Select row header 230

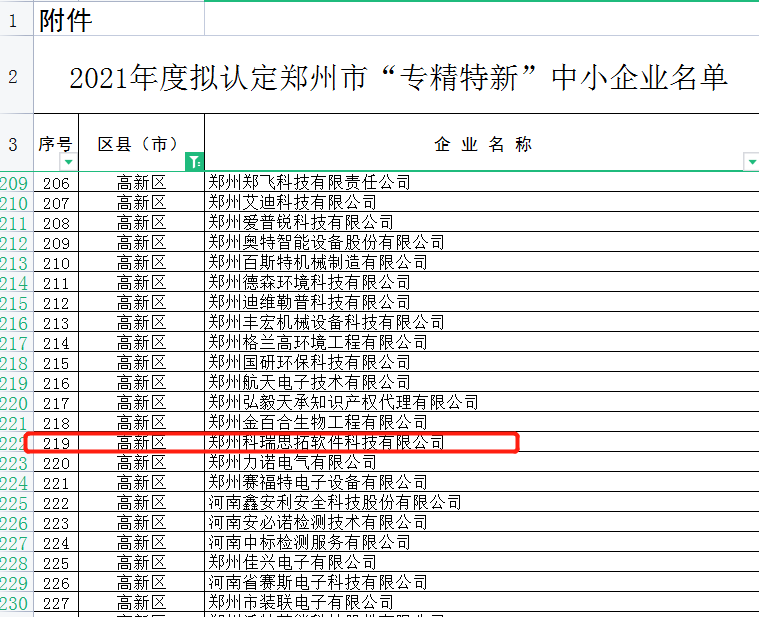tap(15, 603)
